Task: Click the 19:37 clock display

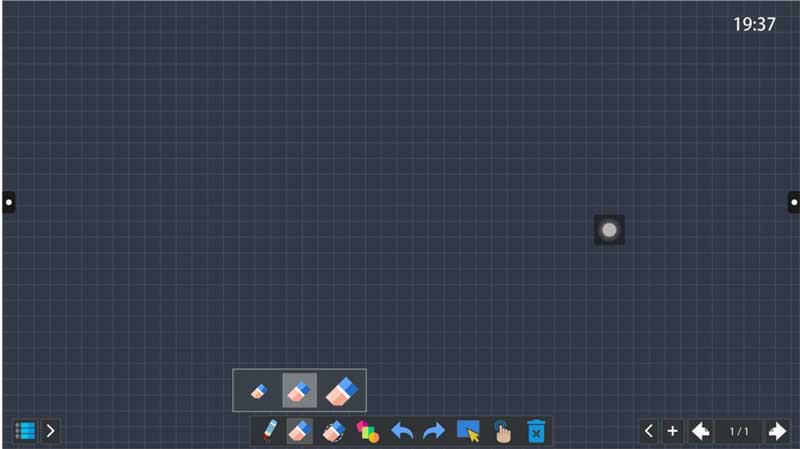Action: 754,24
